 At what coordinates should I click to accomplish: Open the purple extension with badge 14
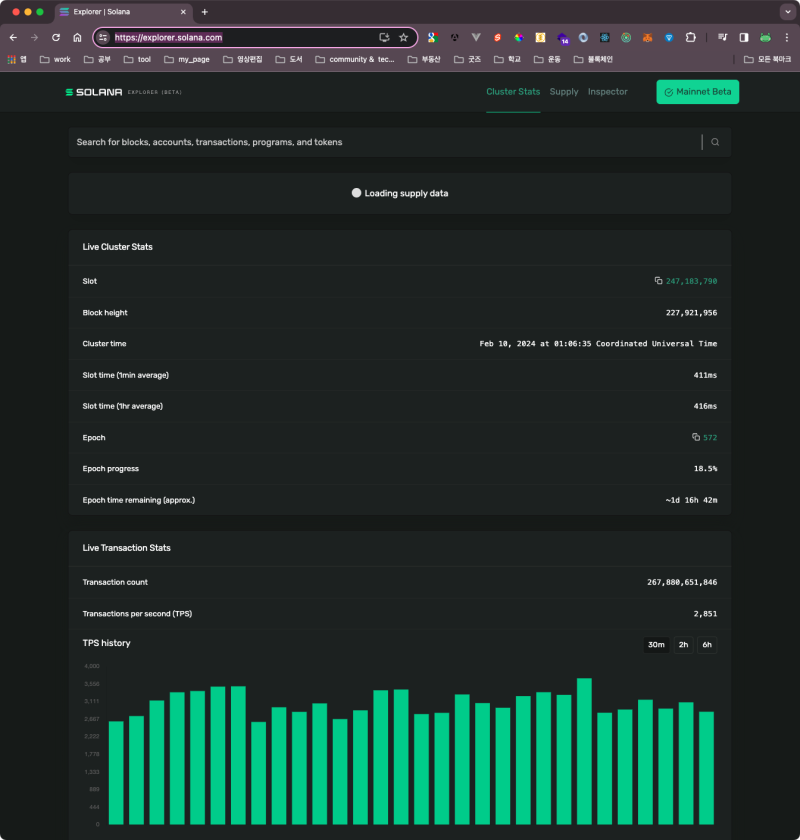click(562, 38)
